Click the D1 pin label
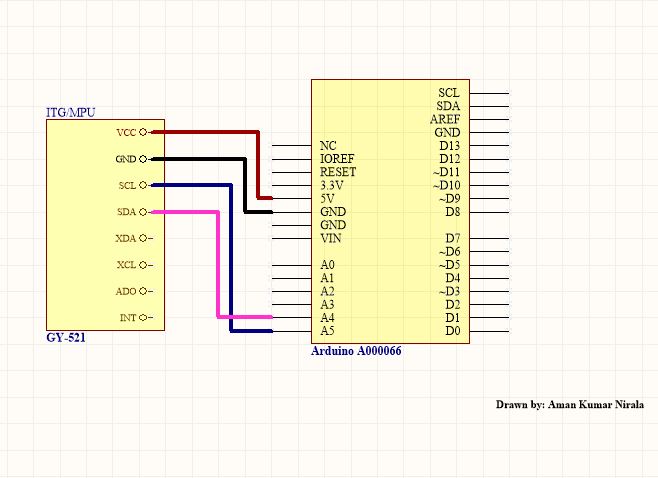The image size is (658, 478). 453,318
